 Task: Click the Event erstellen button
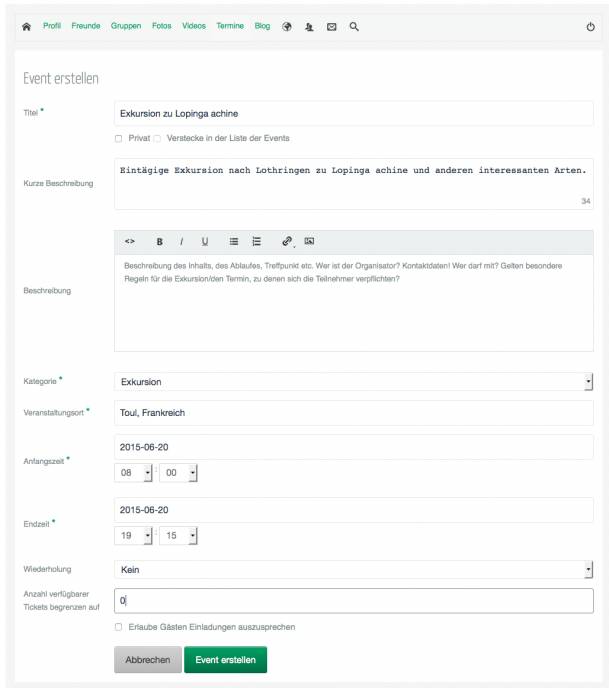click(x=226, y=659)
